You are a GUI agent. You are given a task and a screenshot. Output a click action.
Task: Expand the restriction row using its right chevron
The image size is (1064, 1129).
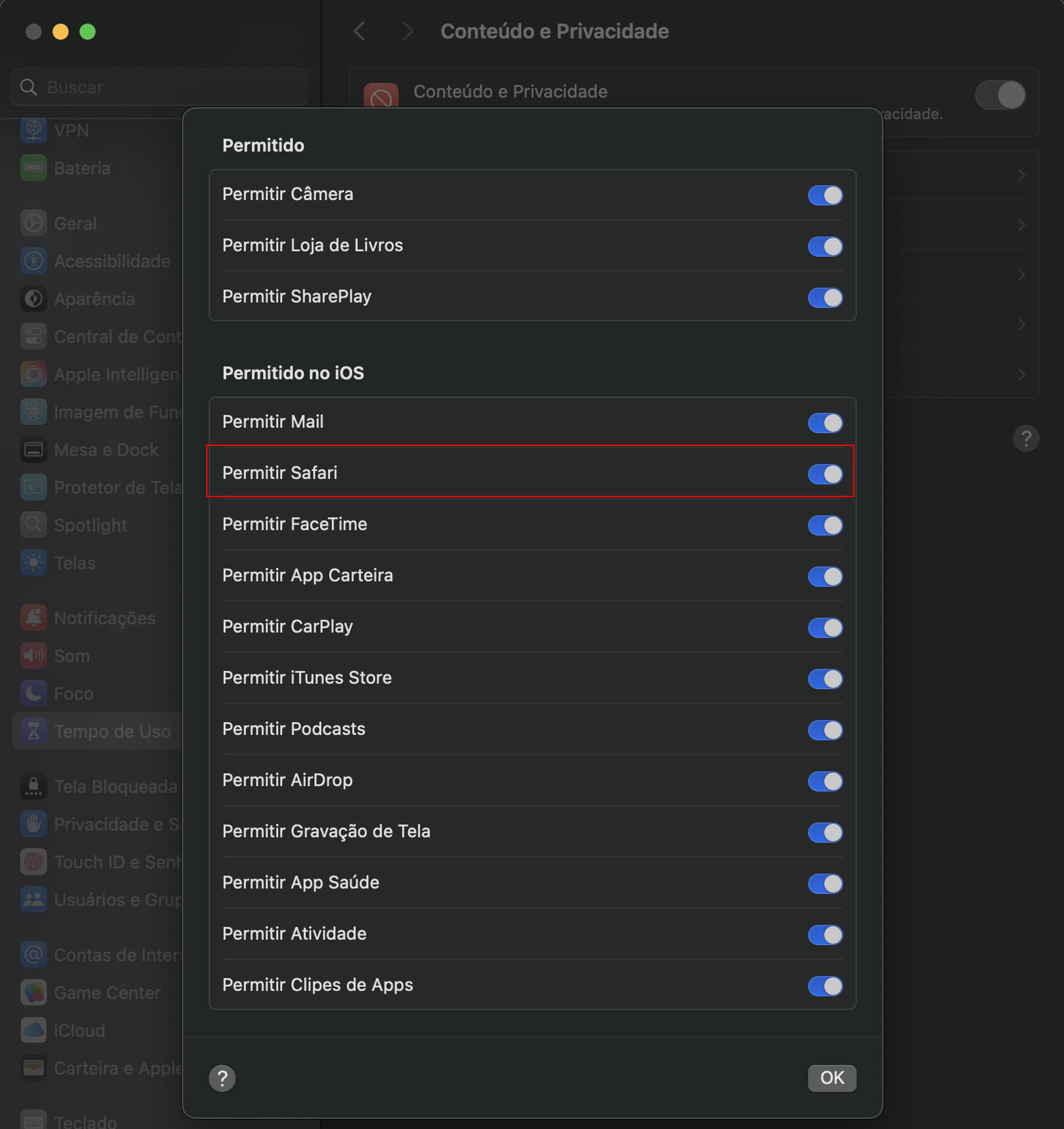[x=1022, y=174]
